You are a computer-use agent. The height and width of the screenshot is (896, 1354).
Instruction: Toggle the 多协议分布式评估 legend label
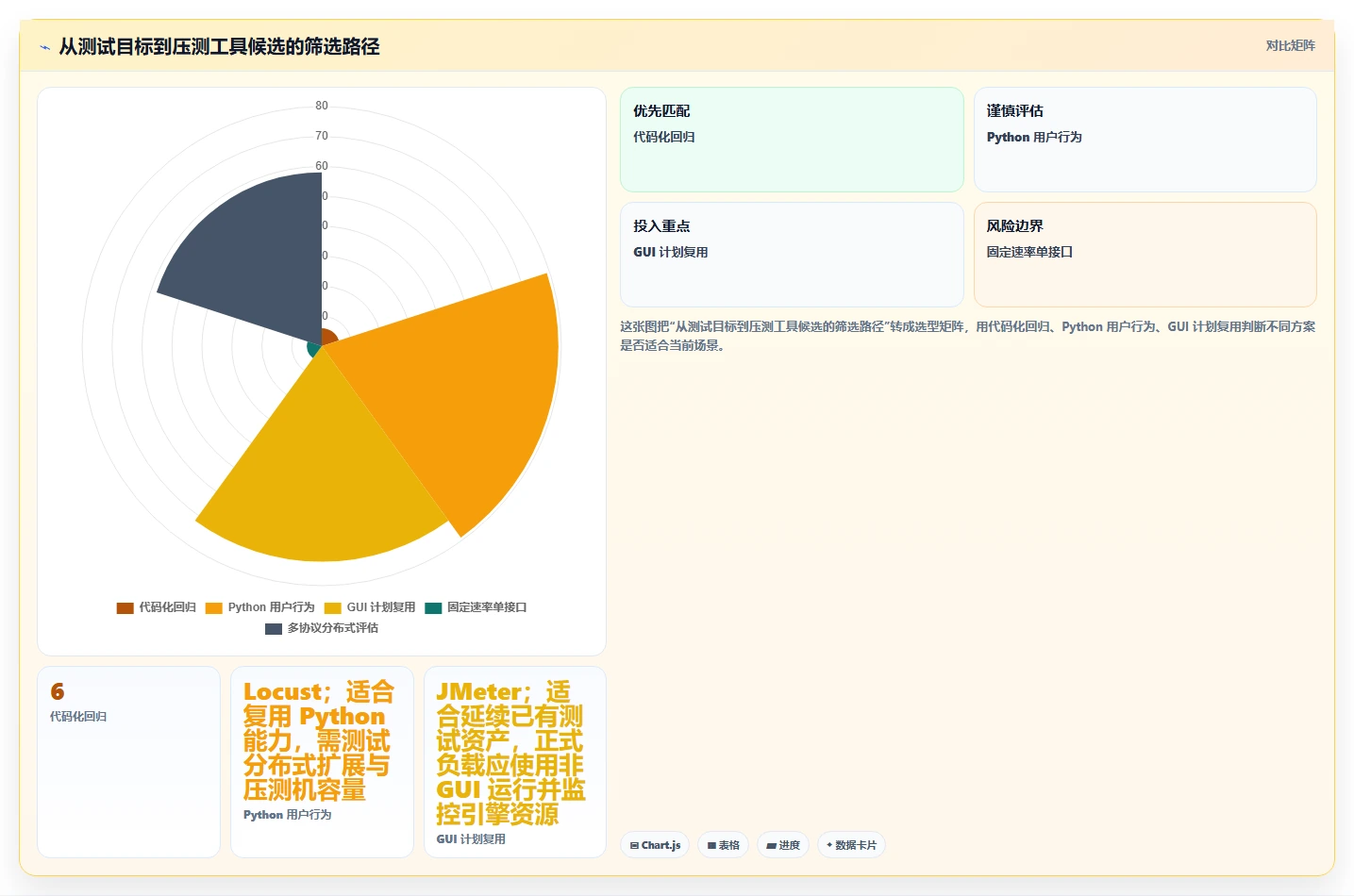click(x=333, y=628)
